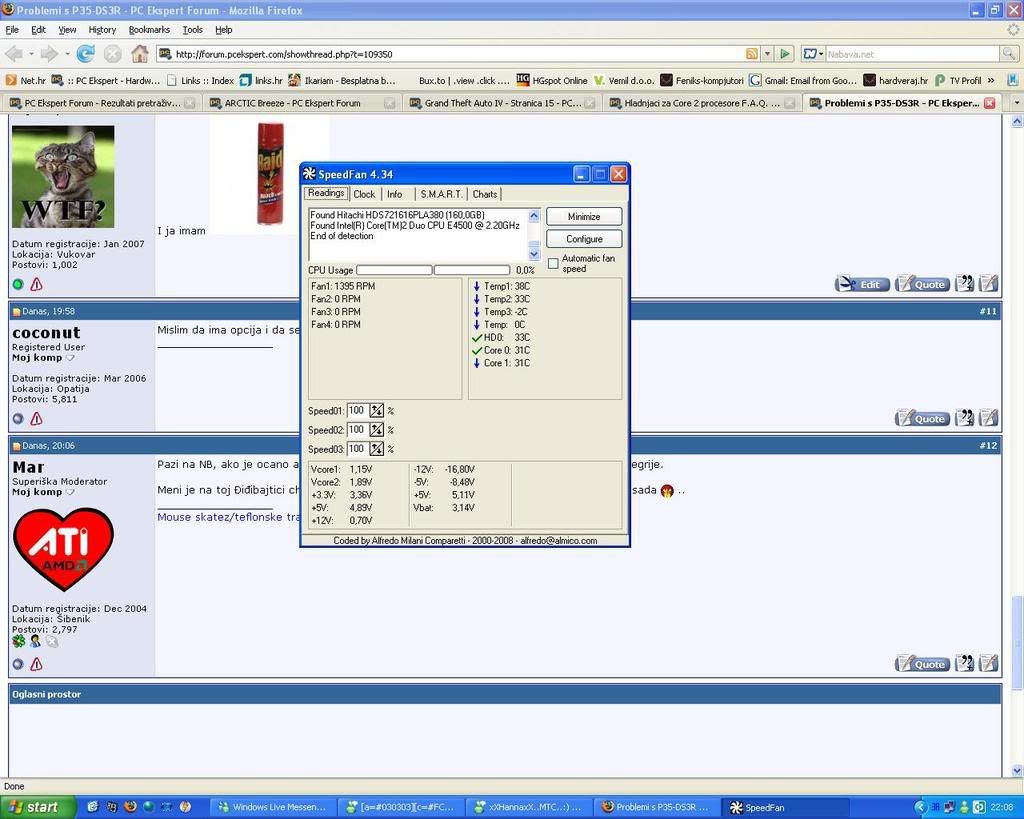Click the multi-quote icon on post #11

point(964,418)
